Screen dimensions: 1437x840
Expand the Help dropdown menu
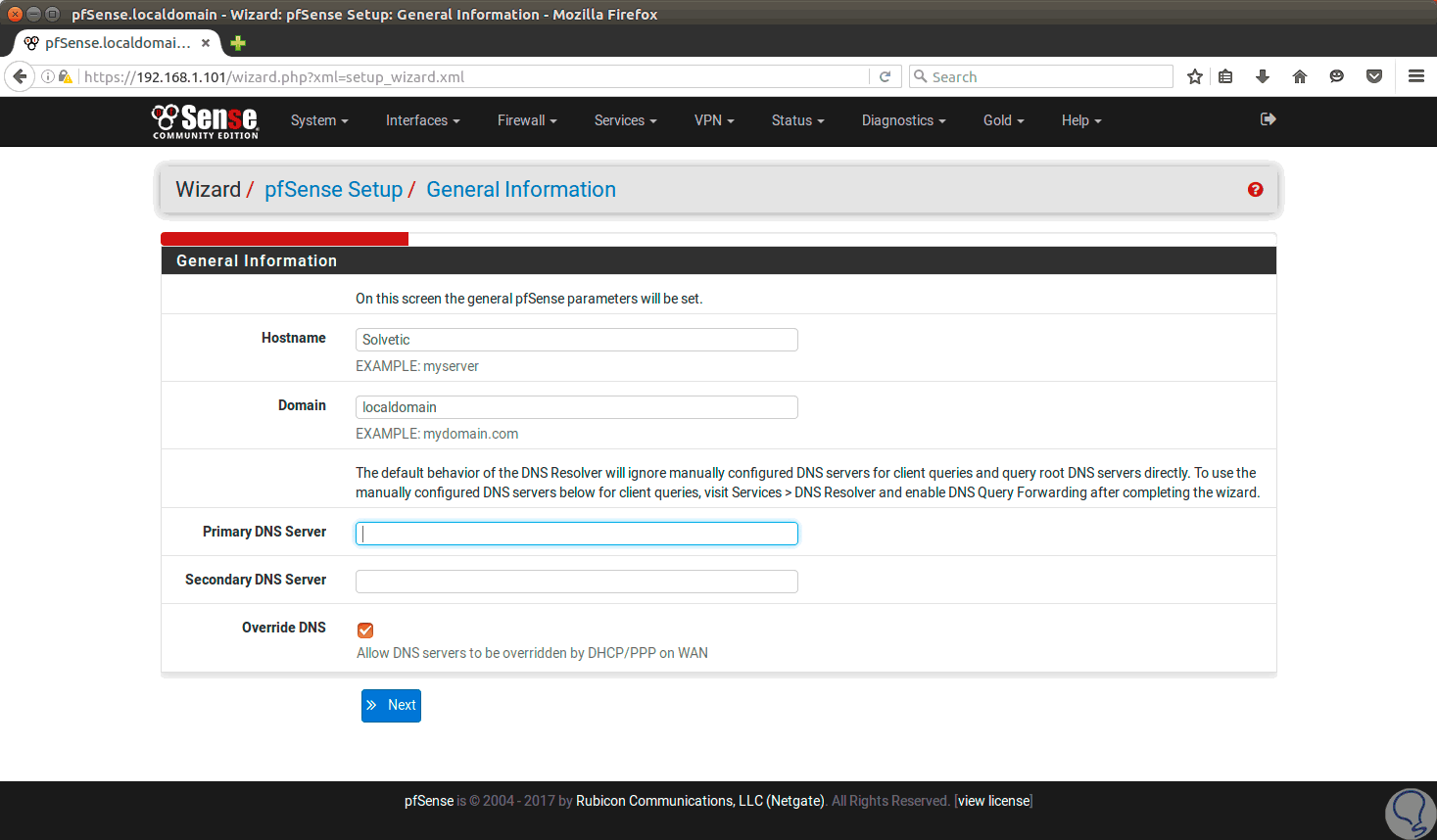coord(1081,120)
